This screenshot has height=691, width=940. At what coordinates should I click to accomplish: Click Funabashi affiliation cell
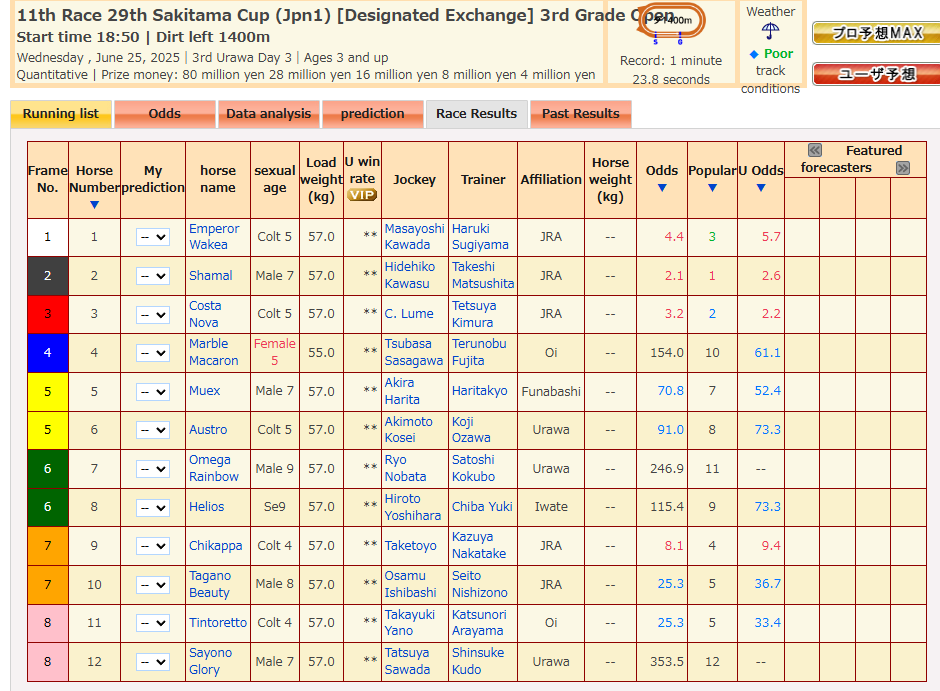(551, 391)
